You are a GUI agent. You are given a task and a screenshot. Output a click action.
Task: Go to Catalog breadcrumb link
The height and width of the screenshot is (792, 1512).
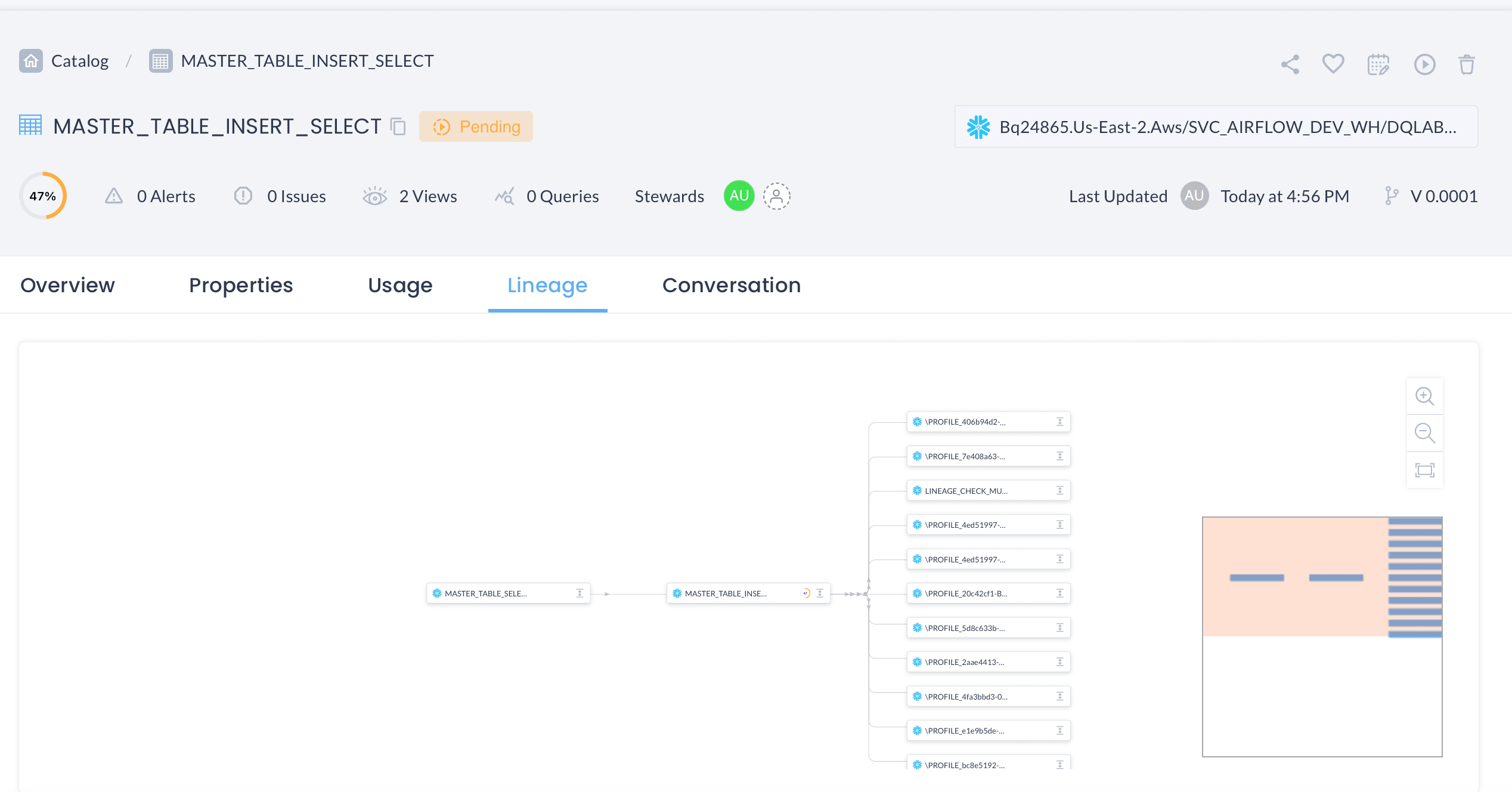(79, 61)
